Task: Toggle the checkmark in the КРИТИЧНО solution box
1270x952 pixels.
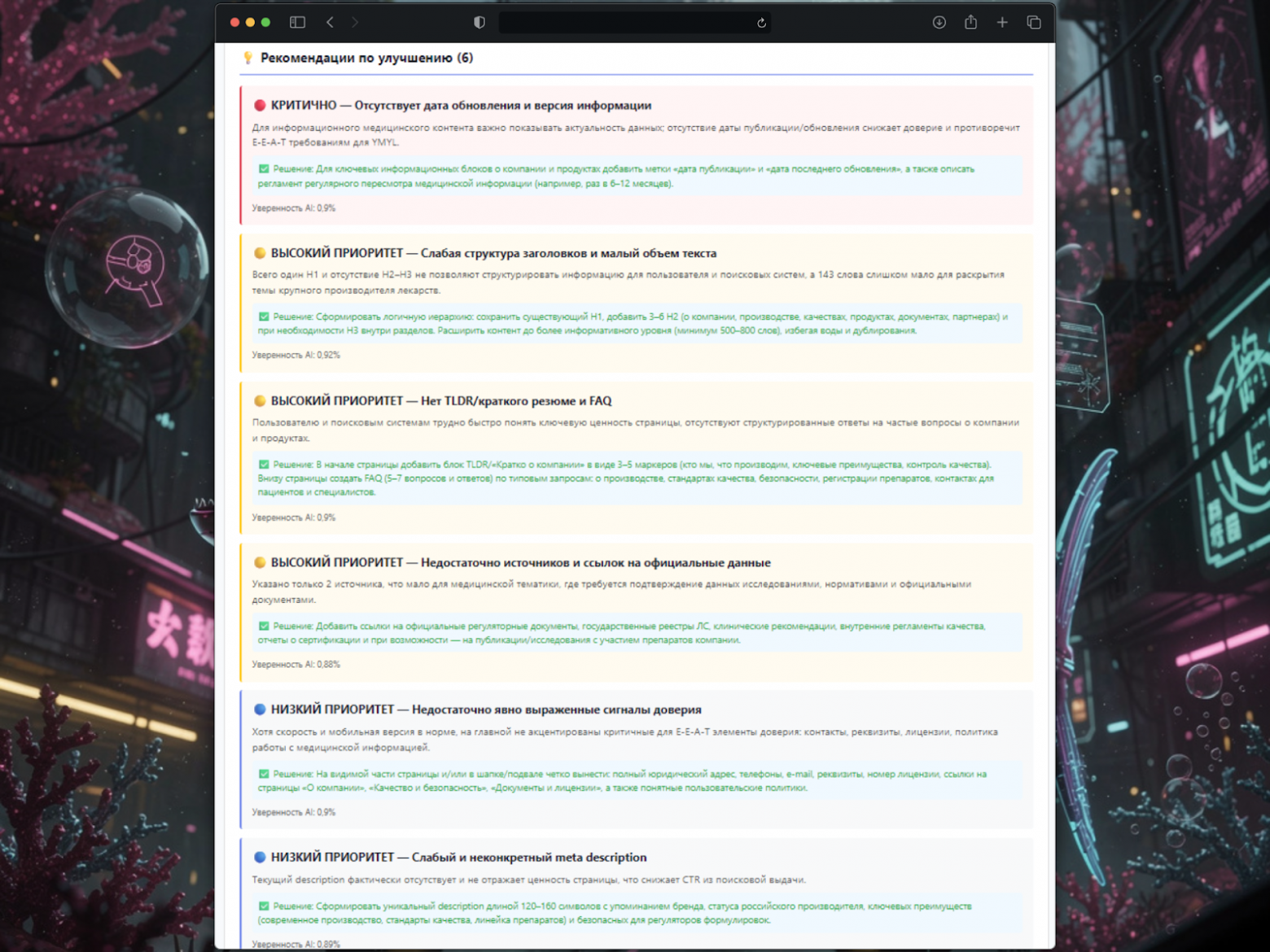Action: coord(263,169)
